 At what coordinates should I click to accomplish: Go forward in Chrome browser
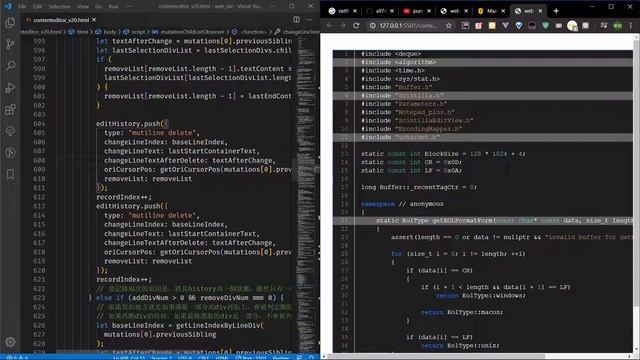click(x=343, y=25)
